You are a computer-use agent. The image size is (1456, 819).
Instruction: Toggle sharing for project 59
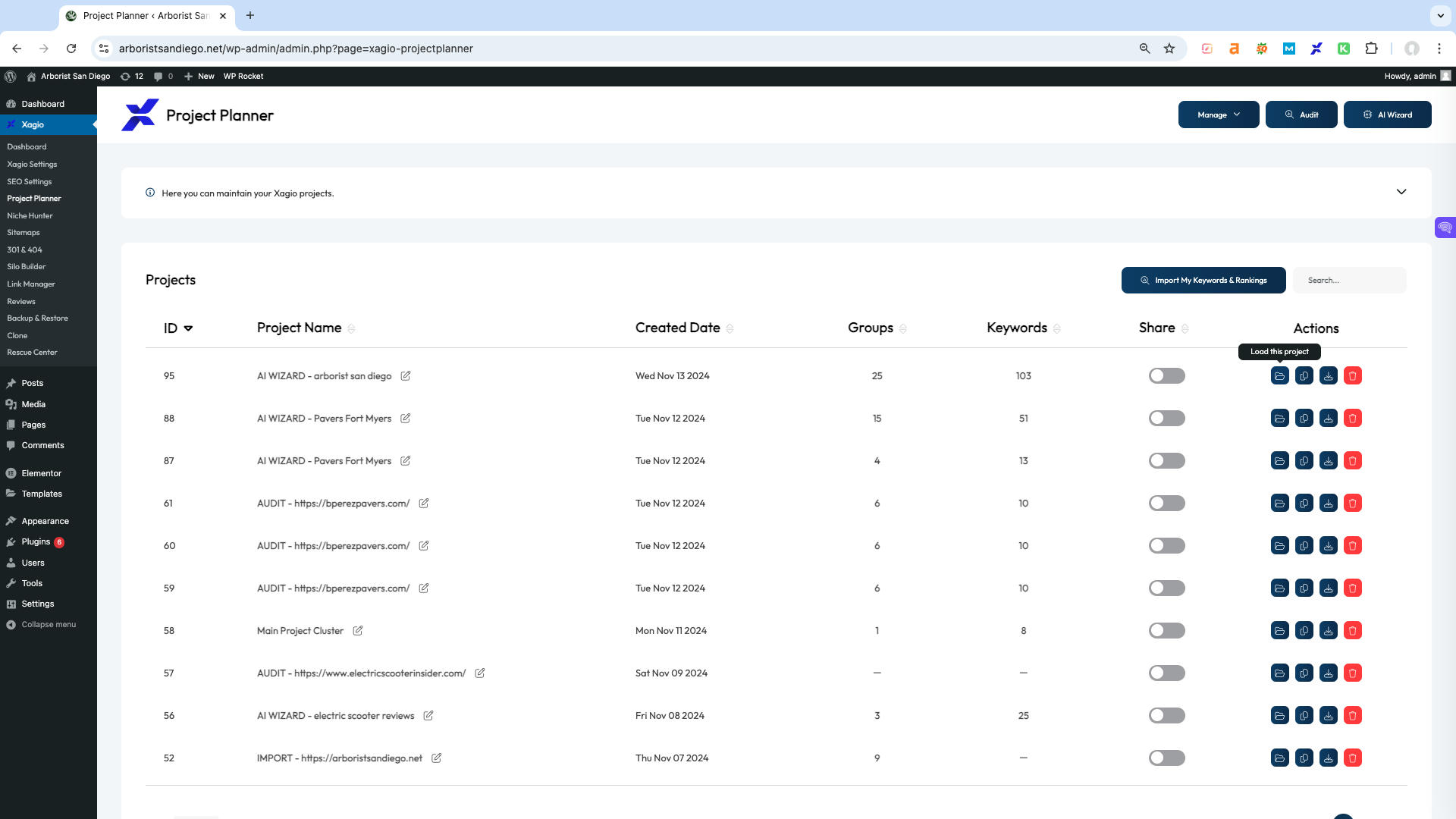1166,588
